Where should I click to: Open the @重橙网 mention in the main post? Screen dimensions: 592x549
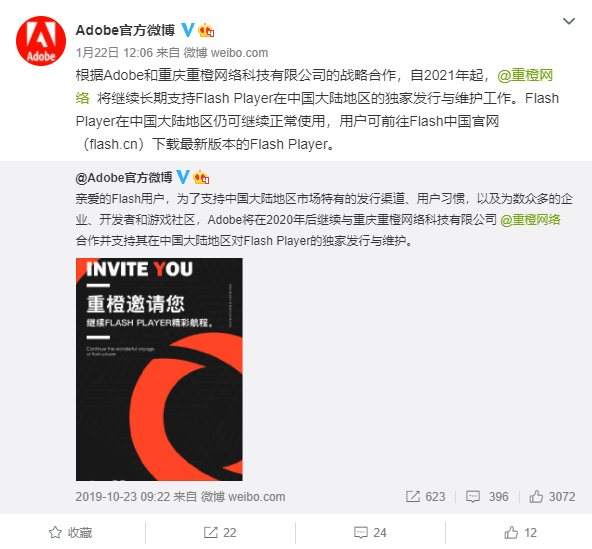coord(525,75)
